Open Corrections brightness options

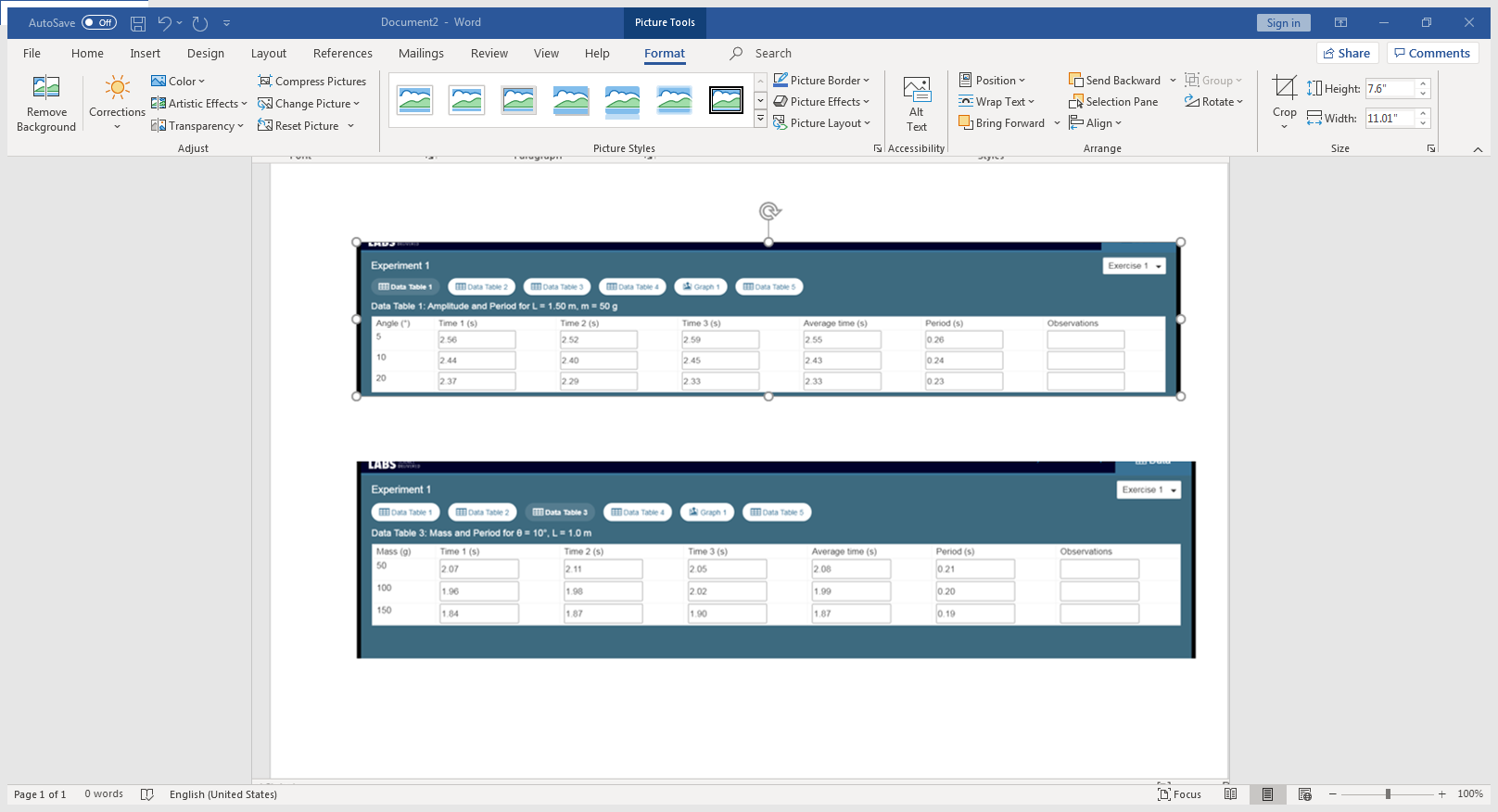click(x=117, y=104)
